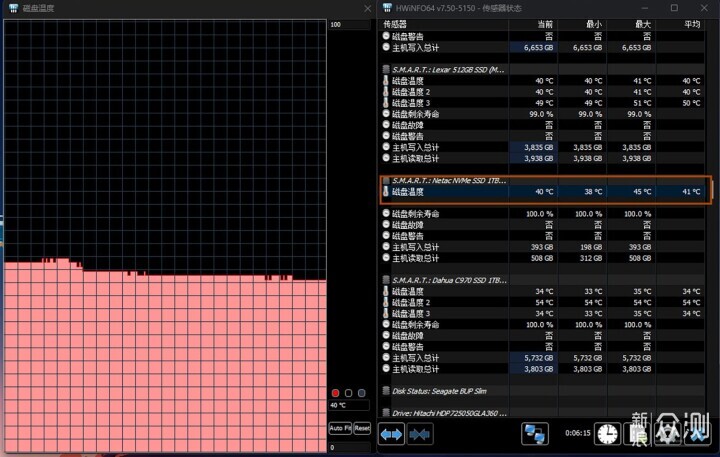The width and height of the screenshot is (720, 457).
Task: Click the highlighted 5,732 GB current value cell
Action: (533, 358)
